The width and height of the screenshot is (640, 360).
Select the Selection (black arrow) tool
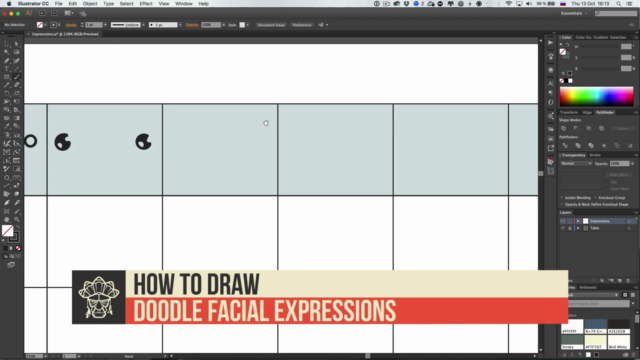click(x=7, y=44)
